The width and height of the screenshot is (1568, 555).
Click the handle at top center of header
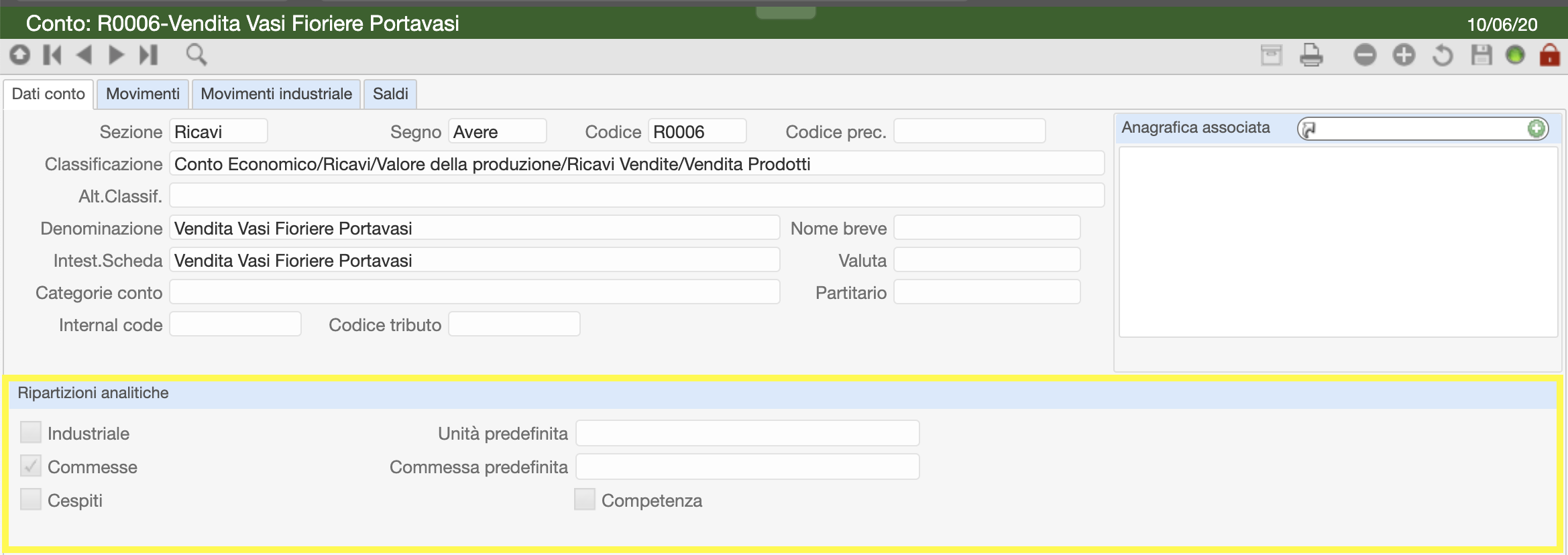point(785,13)
